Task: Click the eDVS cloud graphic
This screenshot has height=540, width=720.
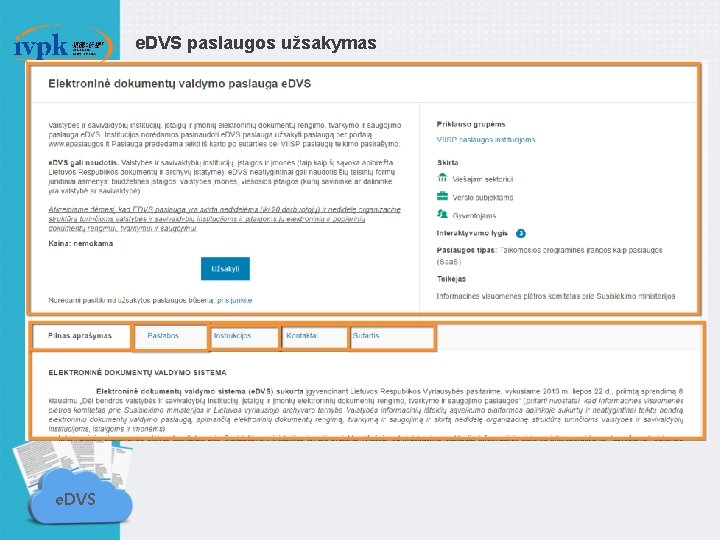Action: [80, 496]
